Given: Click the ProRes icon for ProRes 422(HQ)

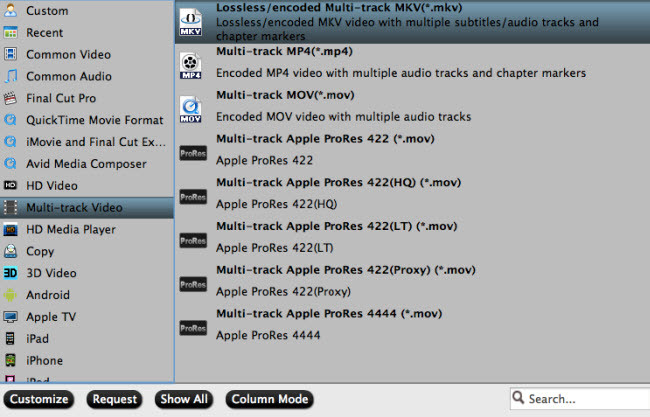Looking at the screenshot, I should point(193,197).
